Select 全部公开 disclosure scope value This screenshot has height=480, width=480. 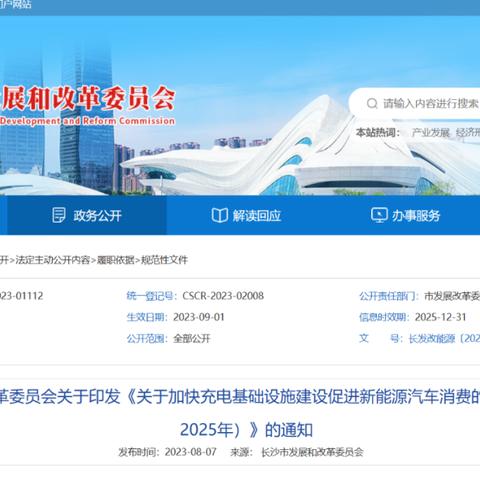[192, 339]
